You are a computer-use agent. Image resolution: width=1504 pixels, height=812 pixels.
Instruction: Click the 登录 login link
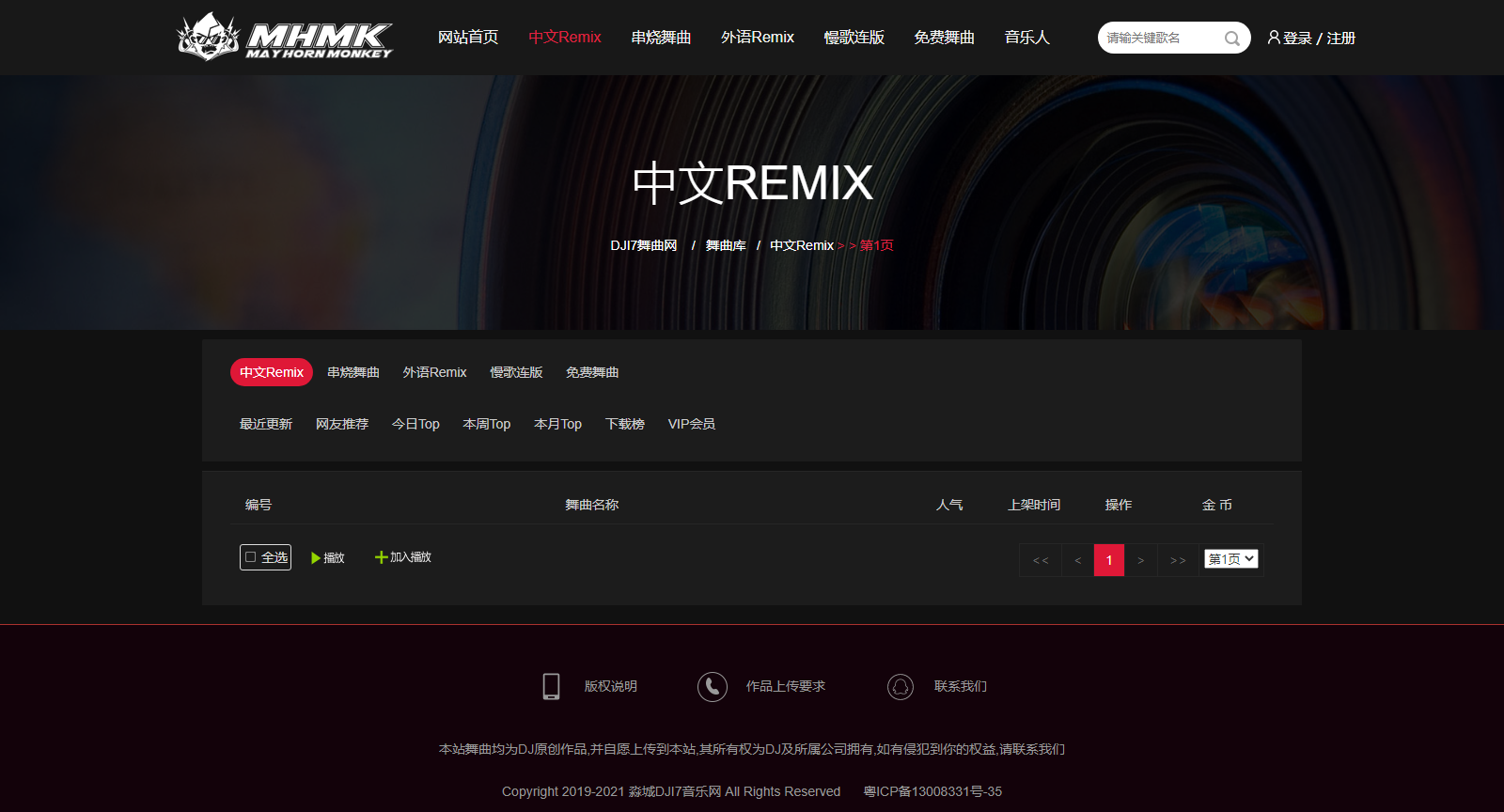(x=1297, y=39)
